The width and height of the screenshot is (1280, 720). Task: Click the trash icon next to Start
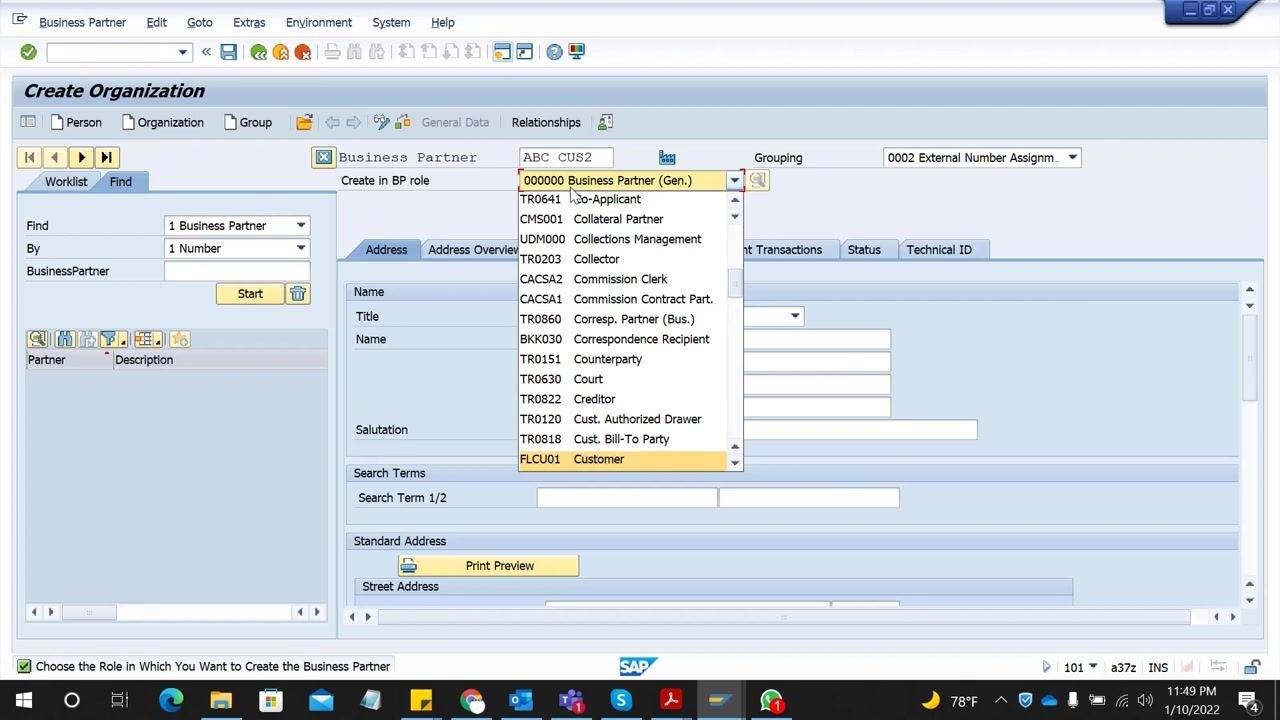click(x=298, y=294)
